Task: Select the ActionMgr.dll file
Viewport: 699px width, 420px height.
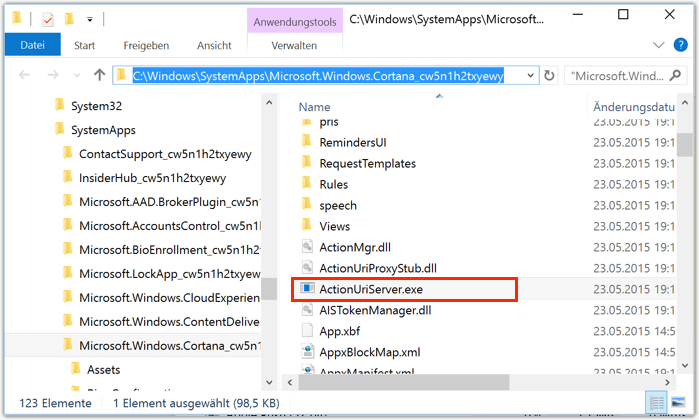Action: pos(355,247)
